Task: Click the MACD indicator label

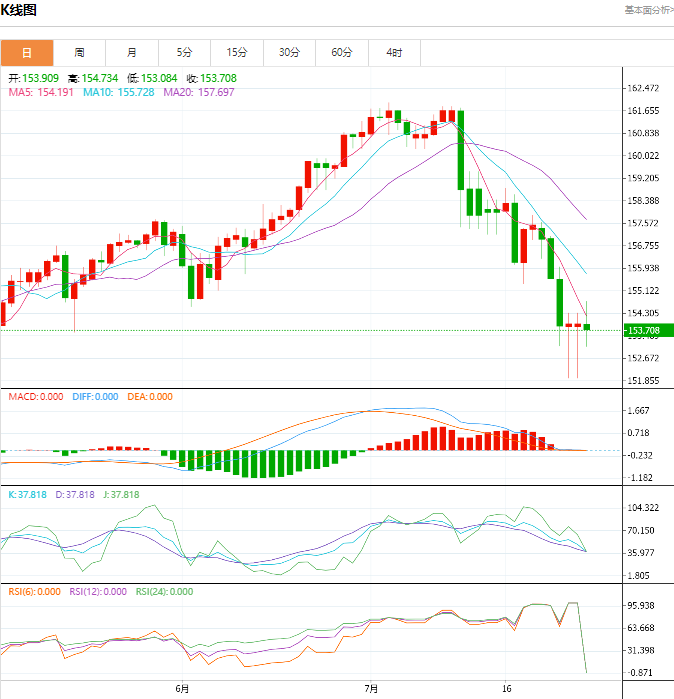Action: tap(36, 397)
